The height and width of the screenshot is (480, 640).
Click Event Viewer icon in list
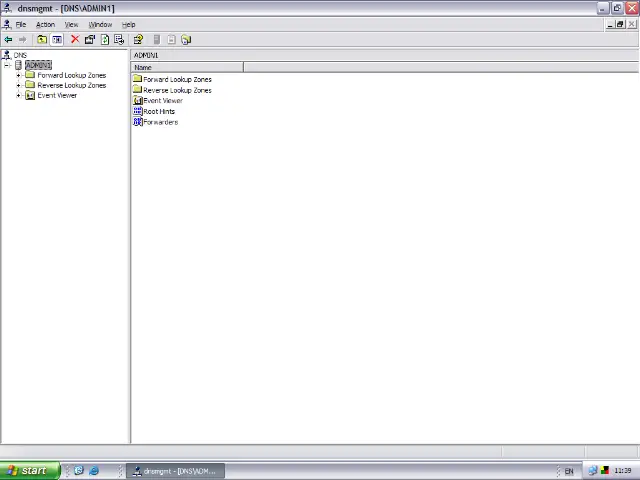coord(138,100)
